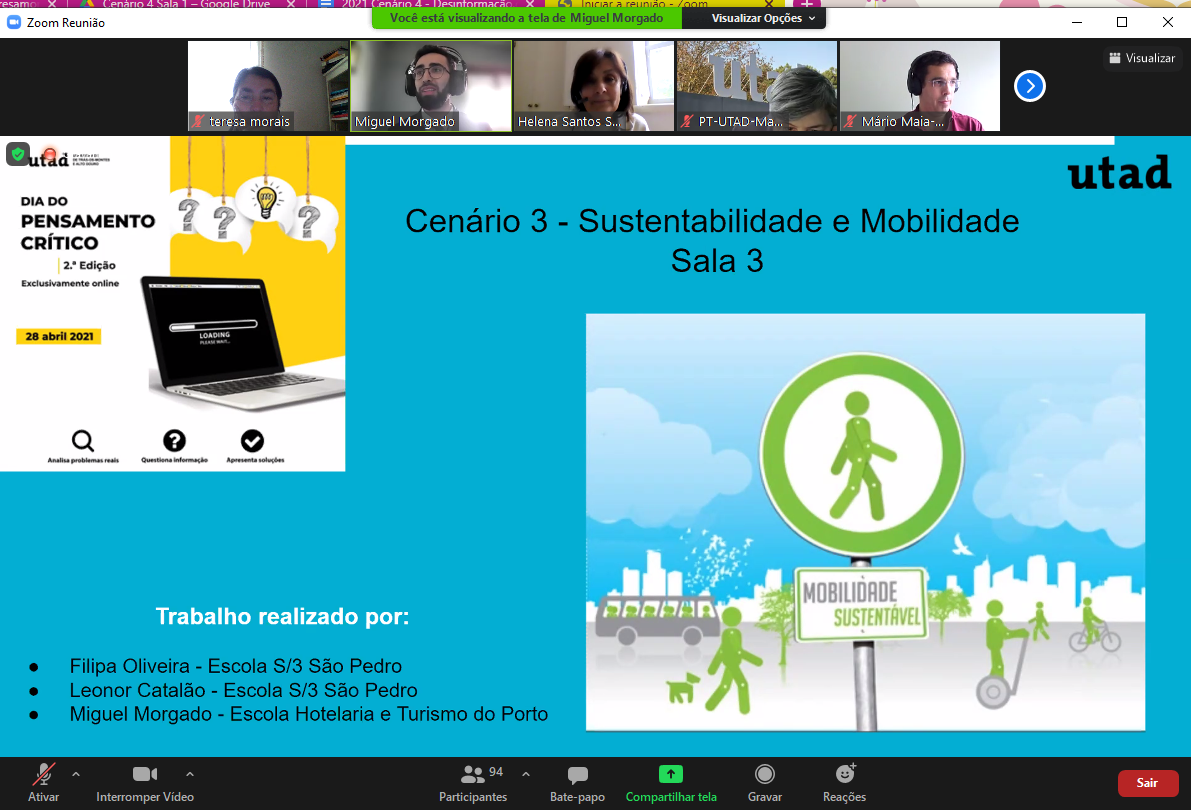
Task: Change layout with Visualizar button
Action: click(x=1142, y=58)
